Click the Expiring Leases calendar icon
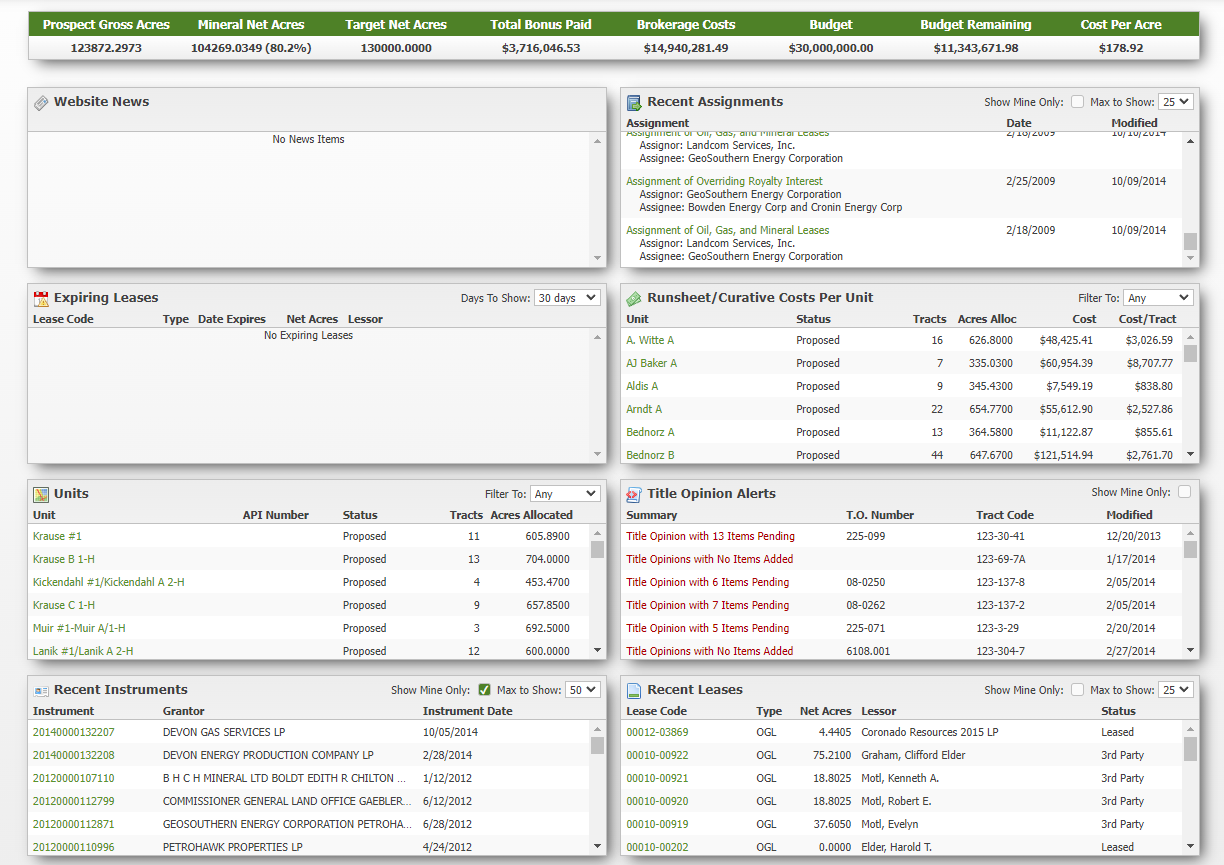 tap(41, 298)
